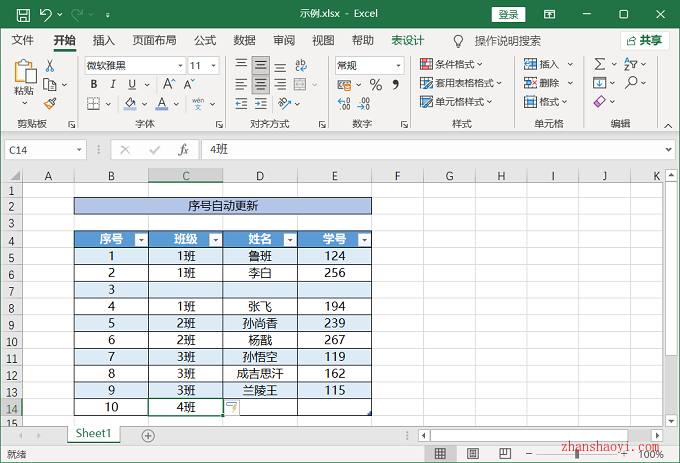Click the 登录 sign-in button

508,14
